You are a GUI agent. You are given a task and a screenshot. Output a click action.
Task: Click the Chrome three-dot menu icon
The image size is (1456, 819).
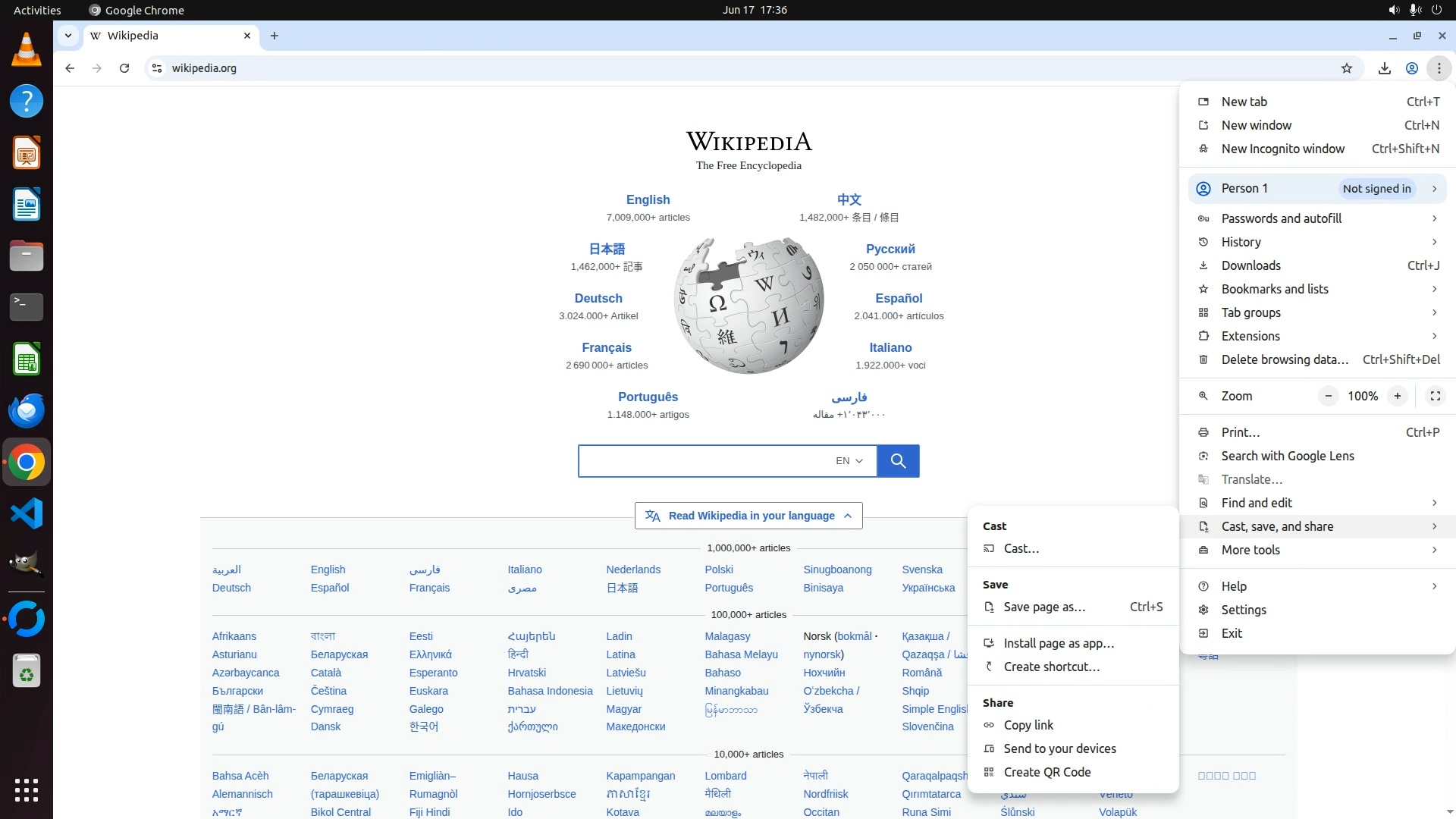(x=1439, y=68)
